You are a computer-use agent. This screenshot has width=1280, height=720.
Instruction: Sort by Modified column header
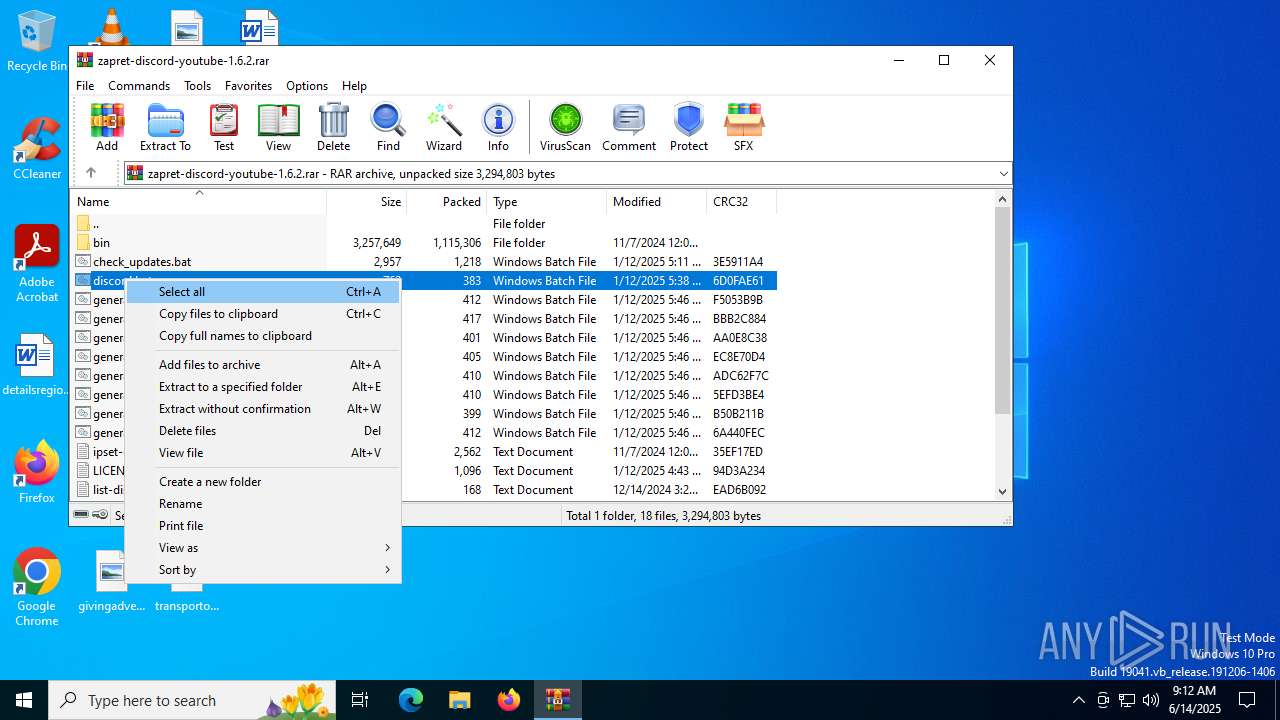click(657, 201)
